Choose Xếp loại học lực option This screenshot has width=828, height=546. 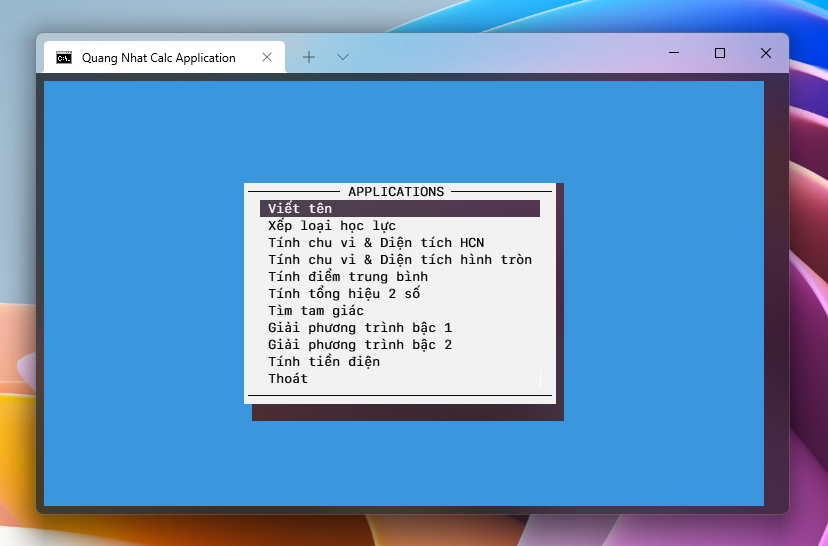click(x=332, y=226)
